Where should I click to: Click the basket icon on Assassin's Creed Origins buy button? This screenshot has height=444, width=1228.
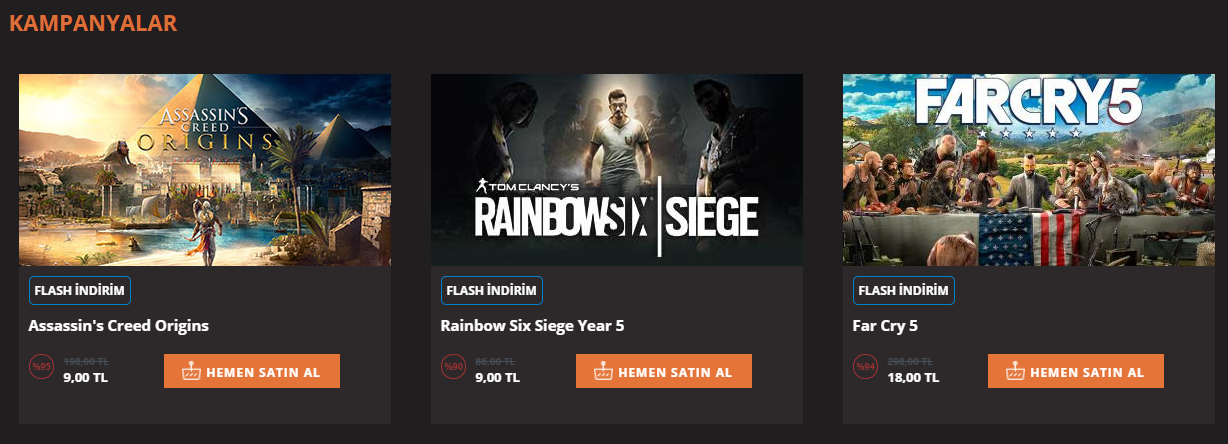point(192,372)
